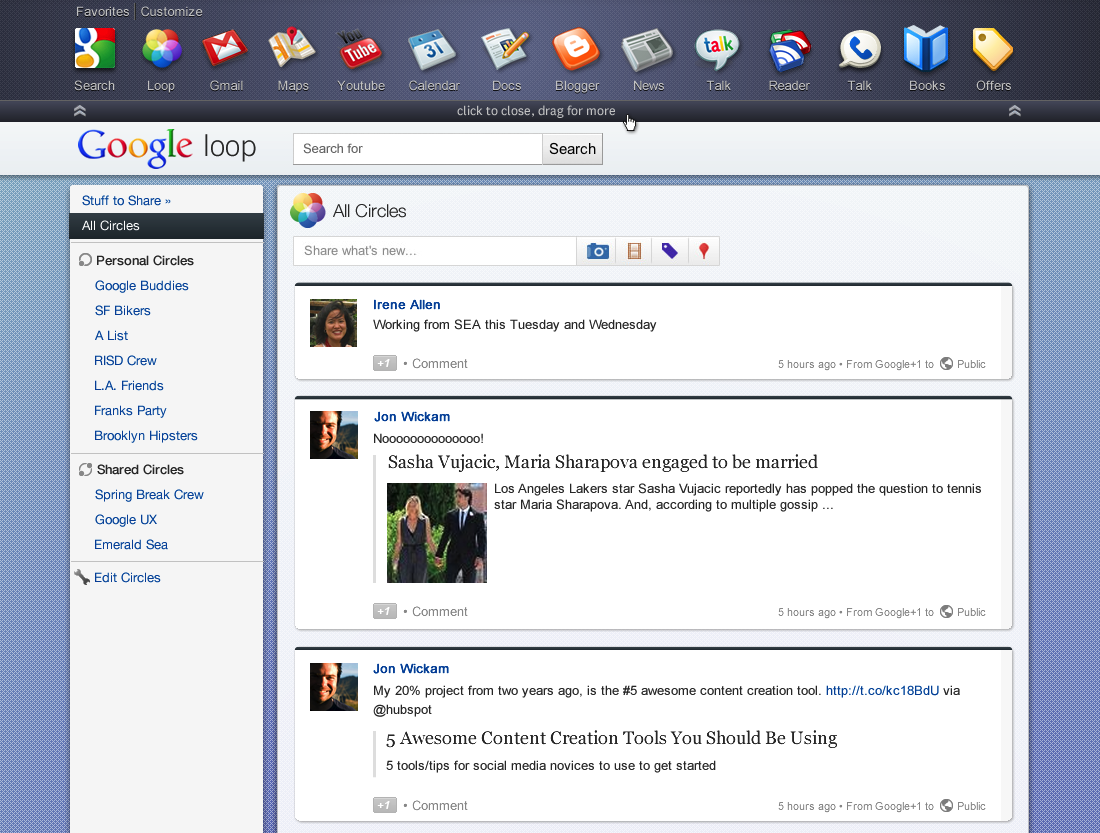Click the Search button
Image resolution: width=1100 pixels, height=833 pixels.
572,149
